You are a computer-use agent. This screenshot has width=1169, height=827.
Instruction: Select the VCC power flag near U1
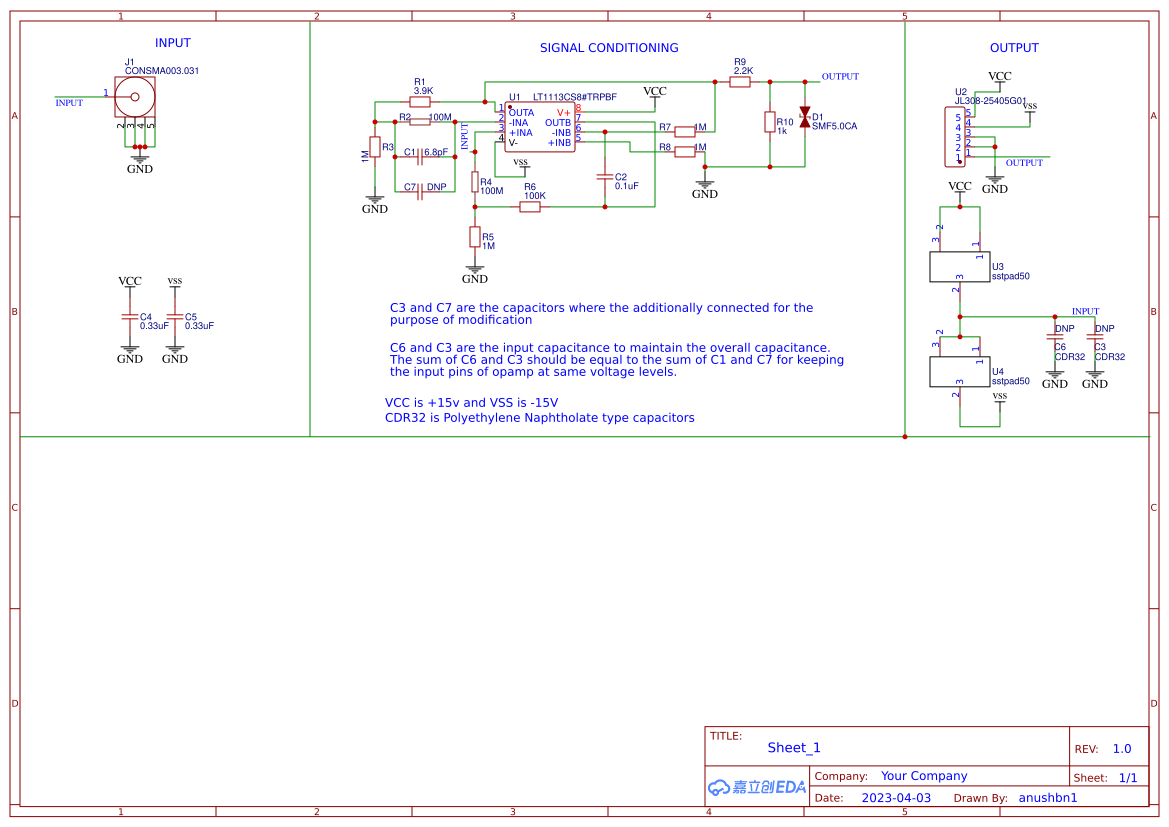pos(655,92)
